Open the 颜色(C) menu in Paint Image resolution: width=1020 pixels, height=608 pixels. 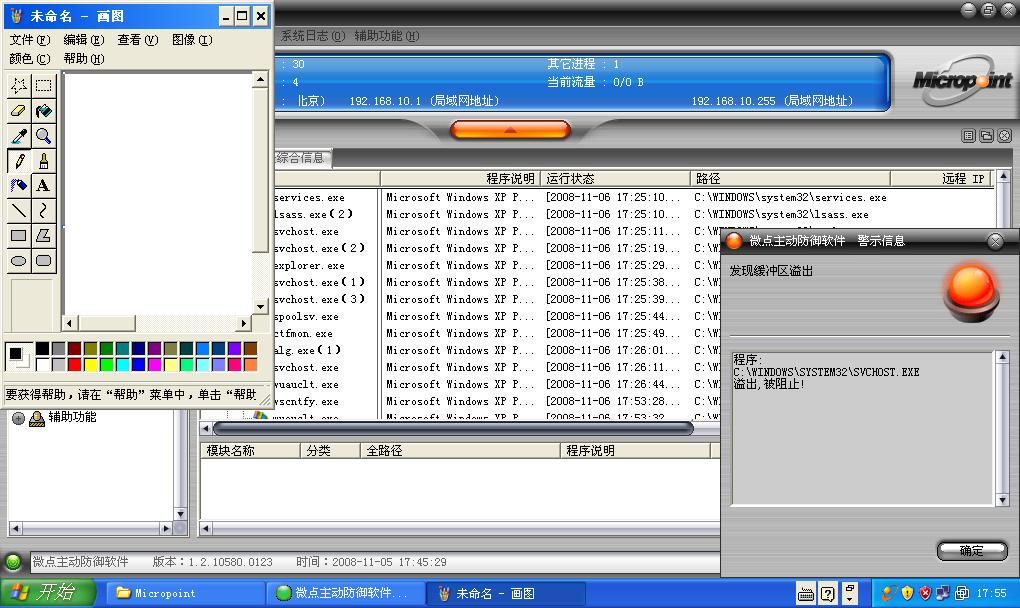coord(30,59)
